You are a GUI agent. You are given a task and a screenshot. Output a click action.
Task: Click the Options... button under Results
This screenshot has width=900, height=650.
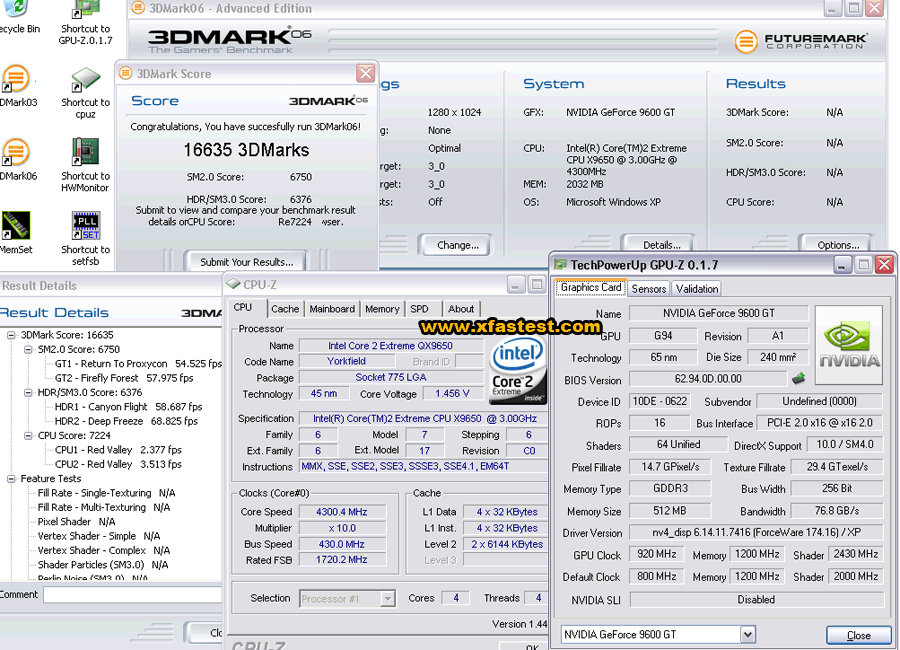tap(838, 245)
